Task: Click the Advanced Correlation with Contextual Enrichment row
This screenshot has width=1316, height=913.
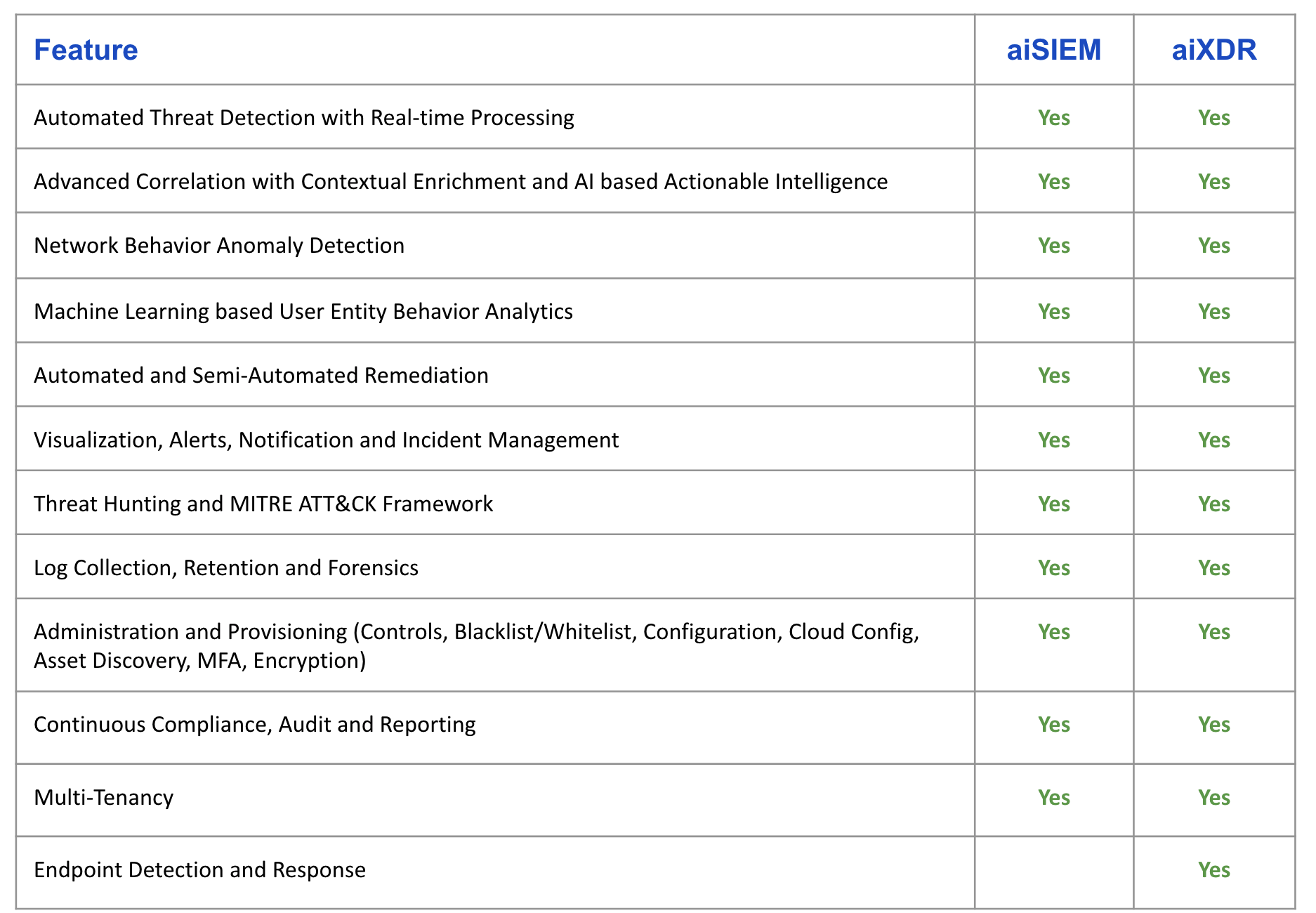Action: click(460, 181)
